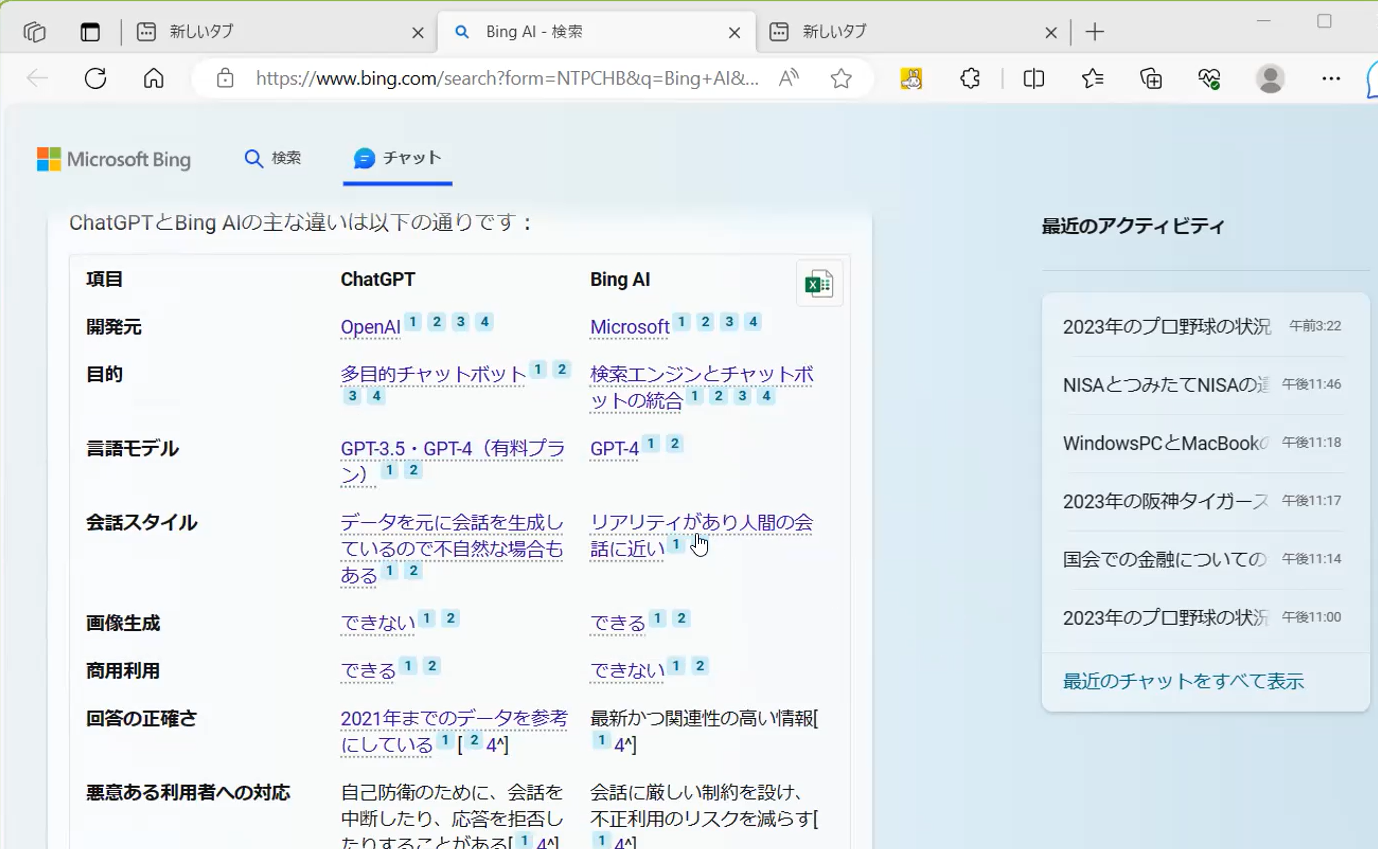The image size is (1378, 849).
Task: Open the OpenAI link
Action: [370, 327]
